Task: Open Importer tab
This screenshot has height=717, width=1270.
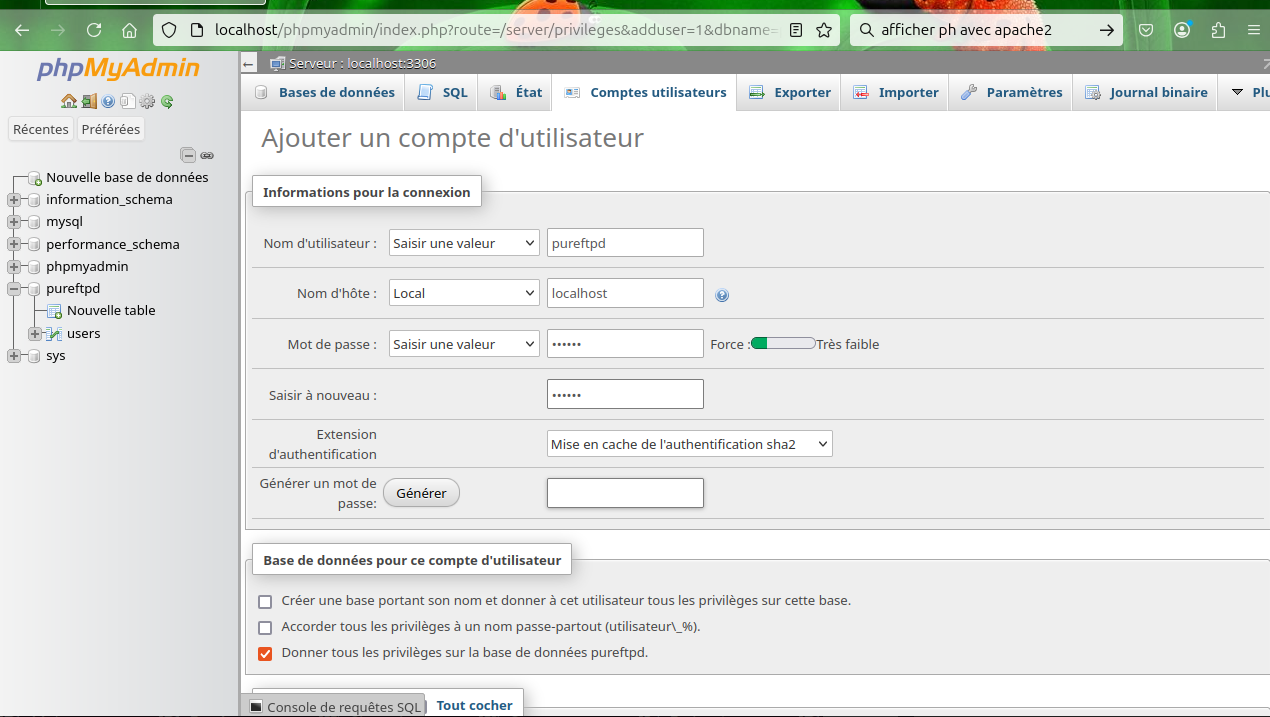Action: click(x=896, y=92)
